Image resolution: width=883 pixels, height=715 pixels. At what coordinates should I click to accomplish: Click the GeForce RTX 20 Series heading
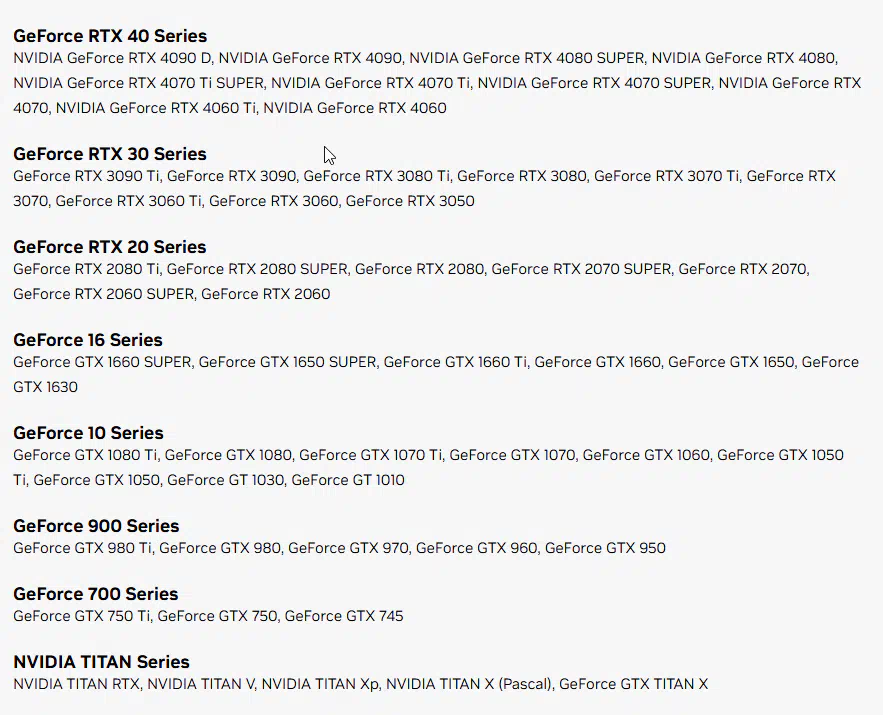tap(110, 247)
